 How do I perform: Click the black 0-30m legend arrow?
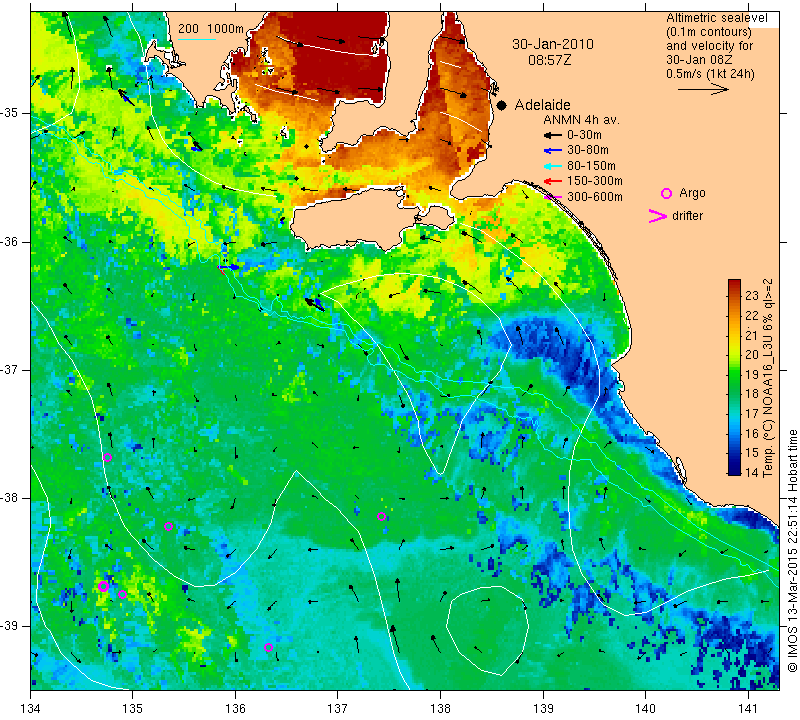click(x=552, y=135)
